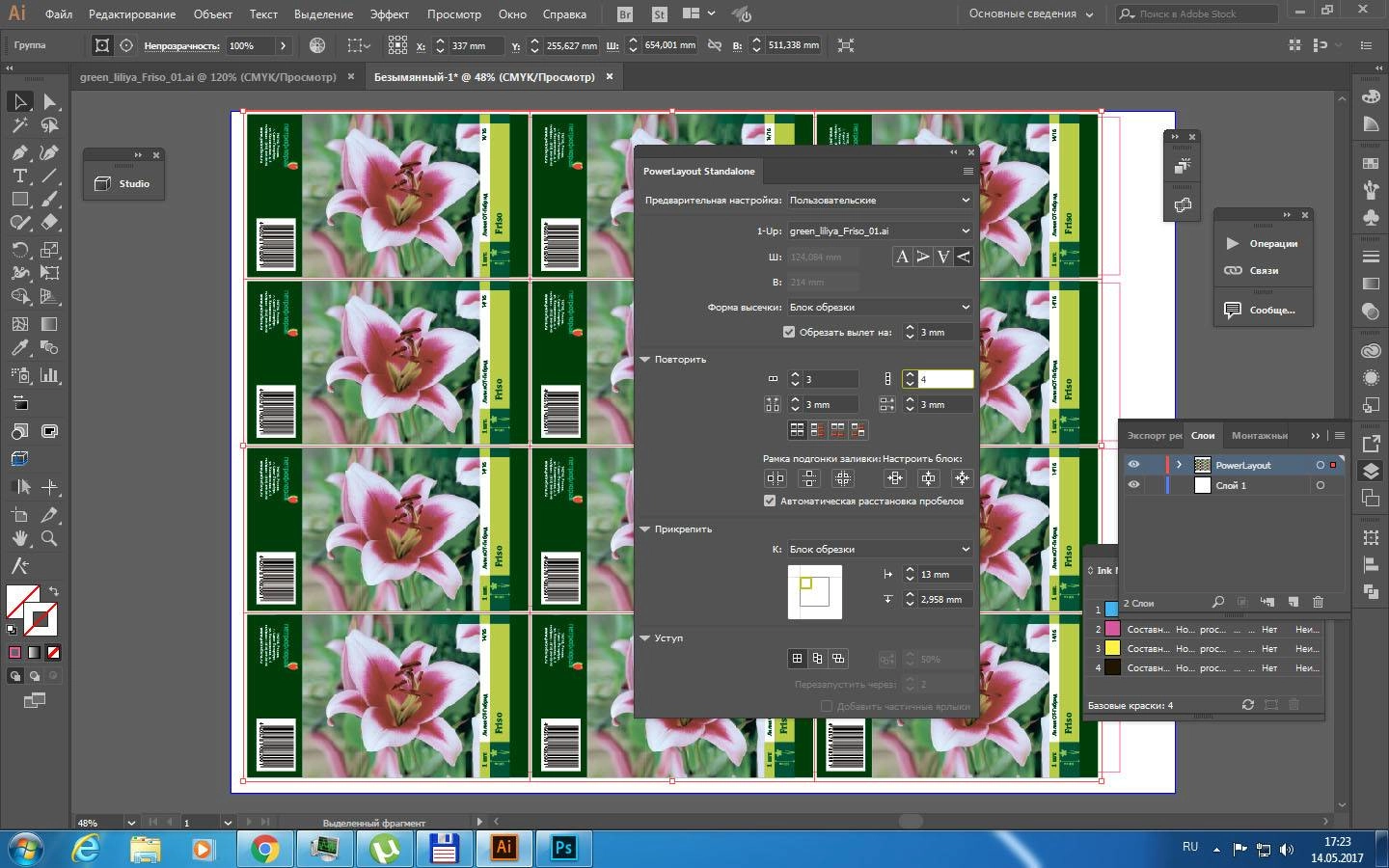Select the Eraser tool
Screen dimensions: 1389x868
click(49, 222)
